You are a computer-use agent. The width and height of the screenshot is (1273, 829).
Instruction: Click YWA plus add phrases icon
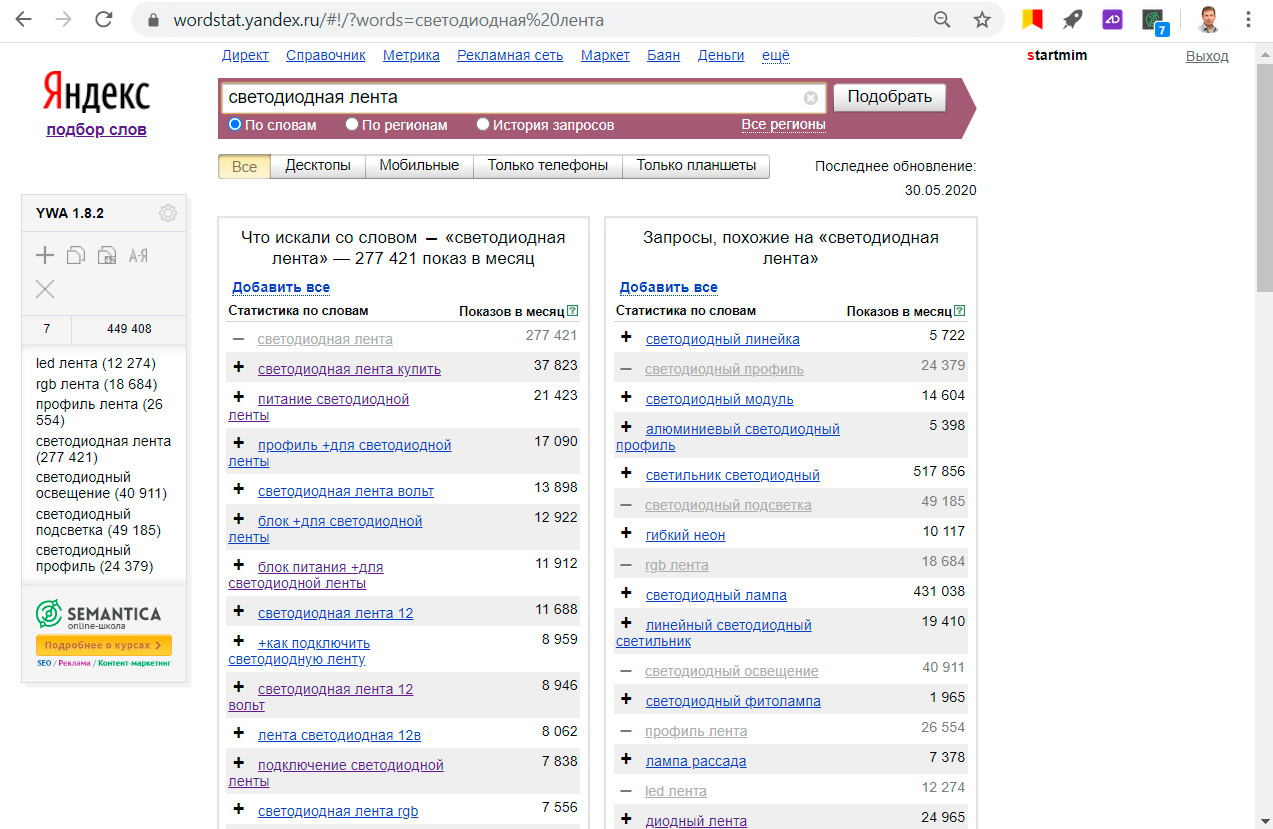(x=45, y=255)
